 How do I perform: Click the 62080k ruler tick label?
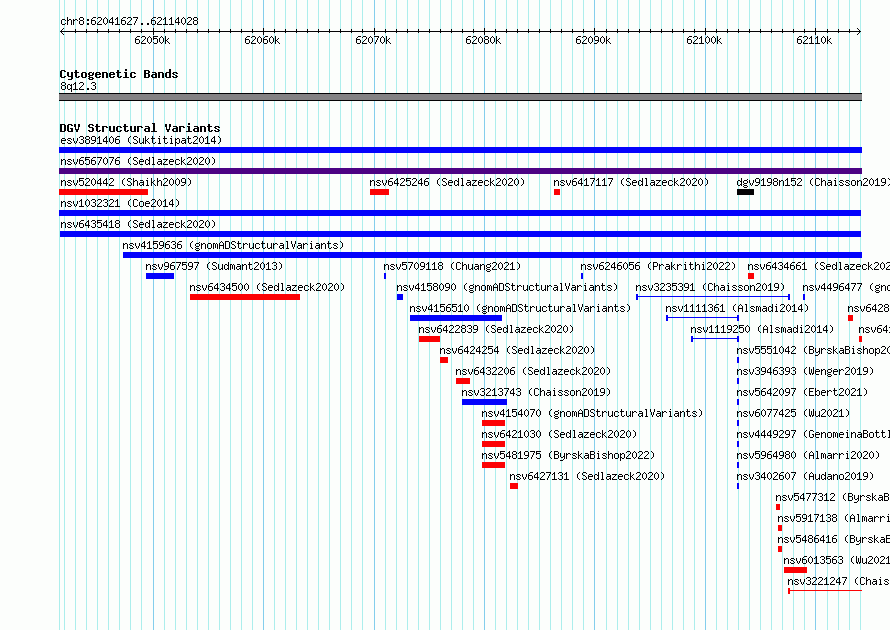[x=483, y=40]
